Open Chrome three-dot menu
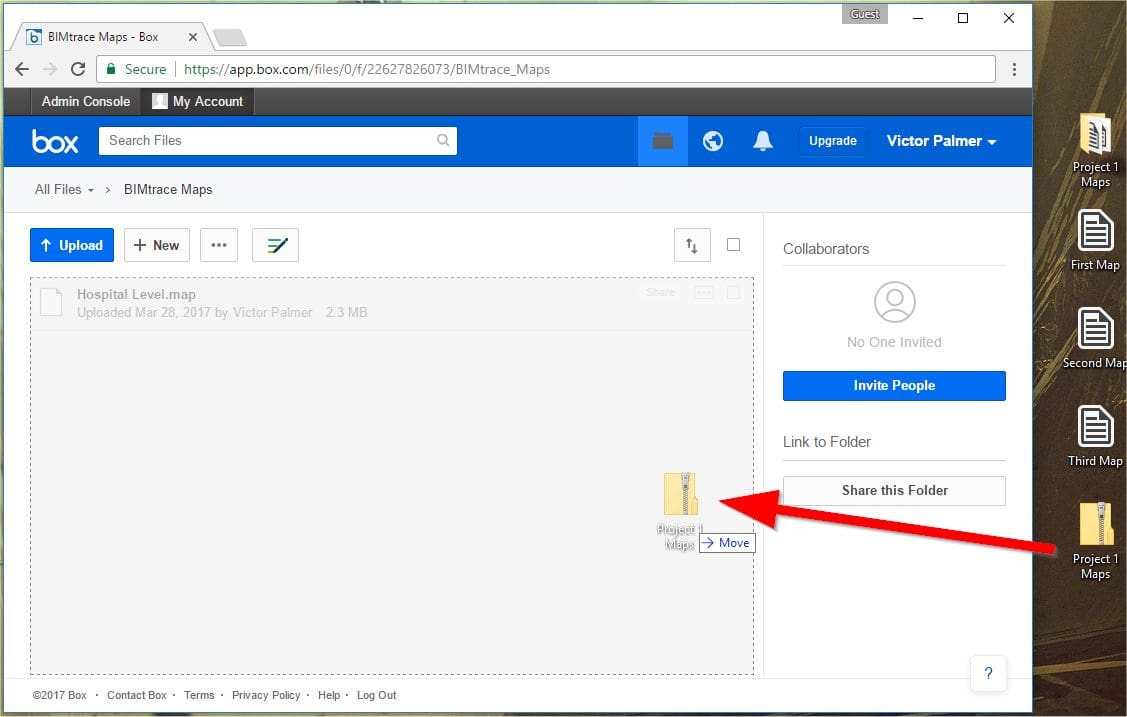 [x=1014, y=69]
